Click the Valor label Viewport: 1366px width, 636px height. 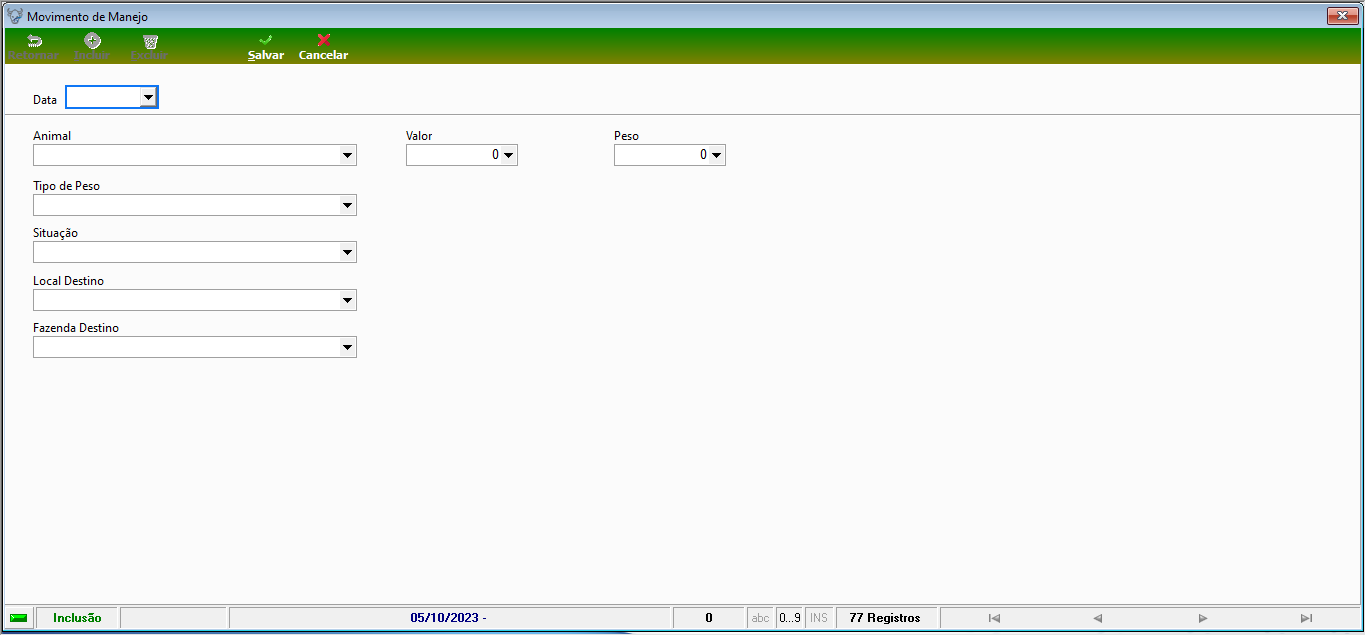[x=419, y=136]
